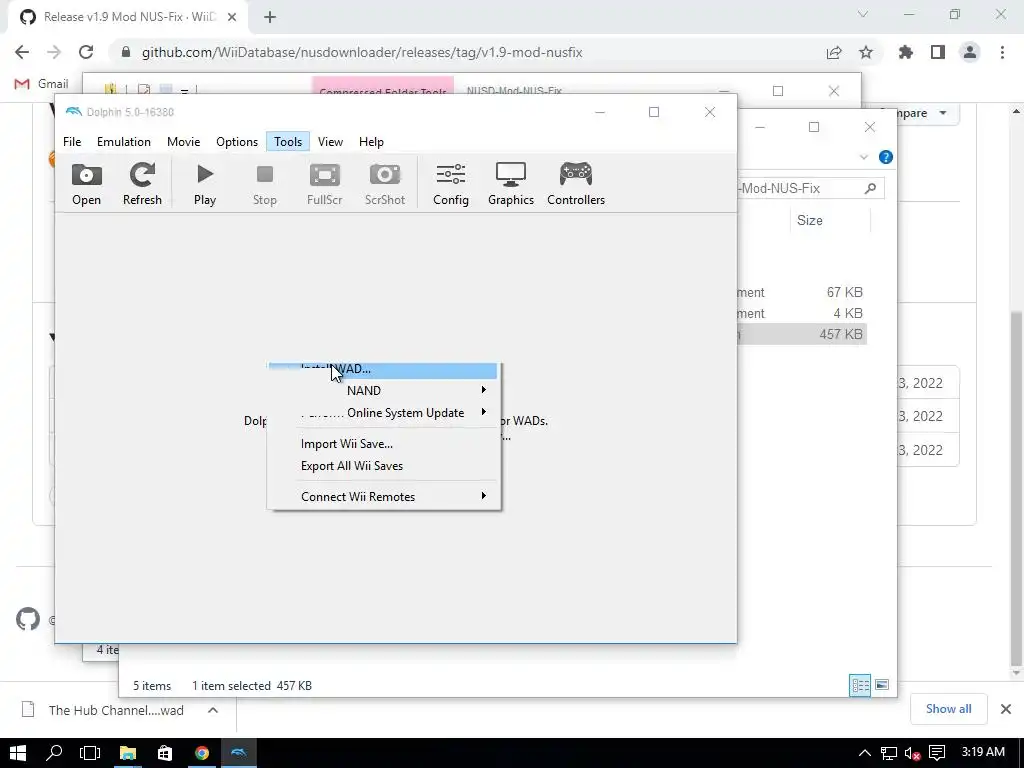This screenshot has height=768, width=1024.
Task: Select the 4 KB file row
Action: tap(802, 313)
